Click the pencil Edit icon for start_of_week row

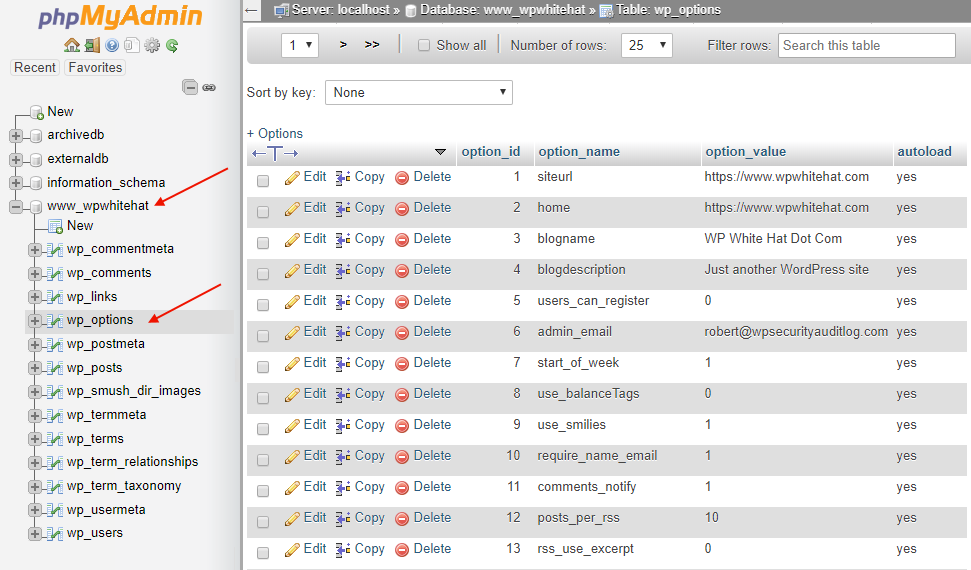[x=292, y=364]
